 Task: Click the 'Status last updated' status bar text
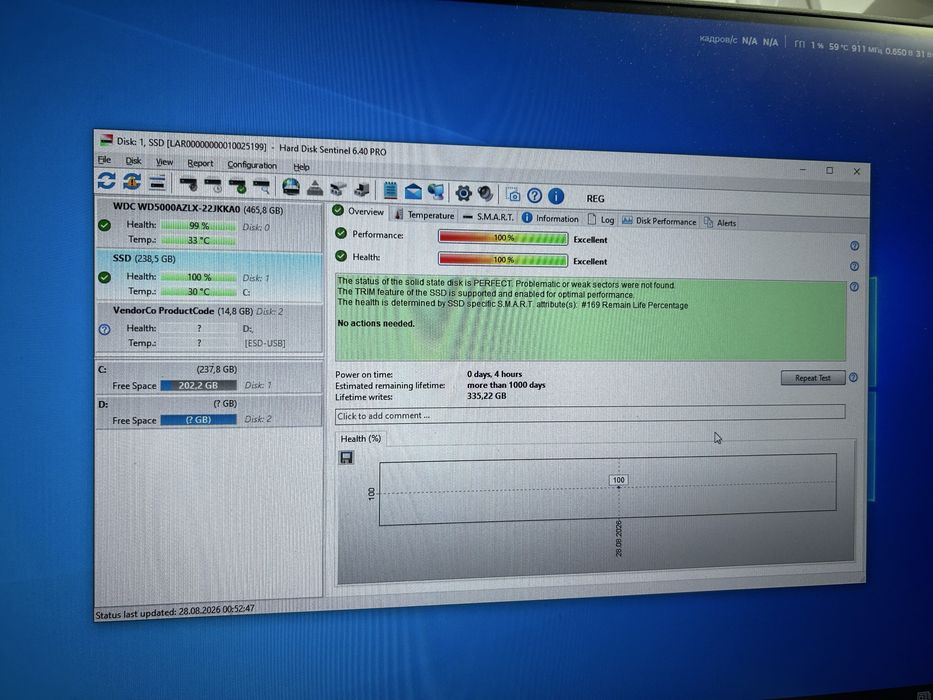click(175, 611)
